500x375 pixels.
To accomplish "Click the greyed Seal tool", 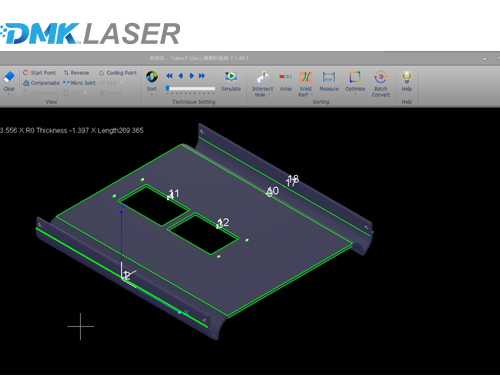I will pos(109,83).
